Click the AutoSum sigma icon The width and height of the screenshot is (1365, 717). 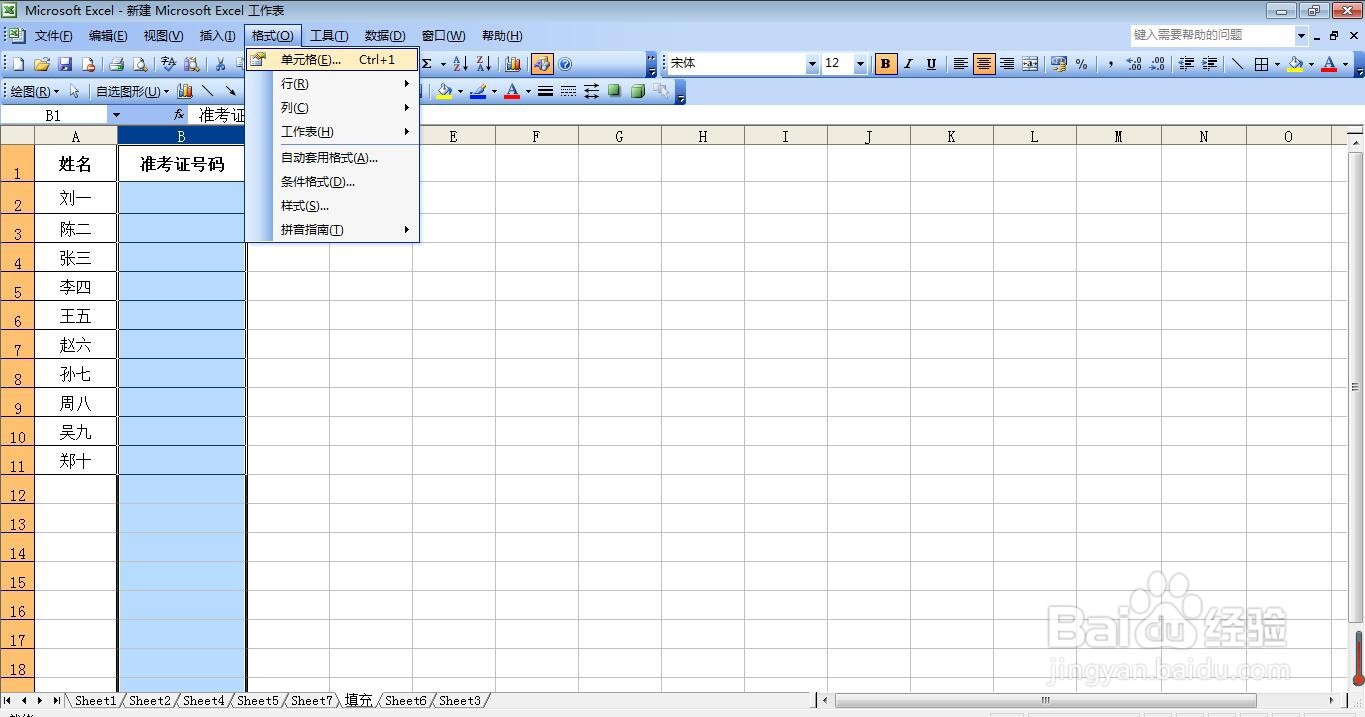click(x=428, y=64)
